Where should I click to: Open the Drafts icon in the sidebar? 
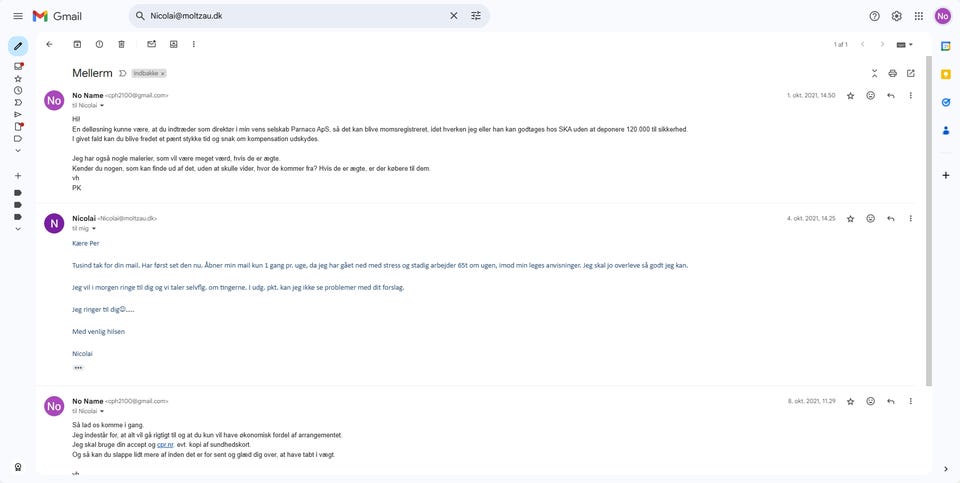click(x=18, y=126)
